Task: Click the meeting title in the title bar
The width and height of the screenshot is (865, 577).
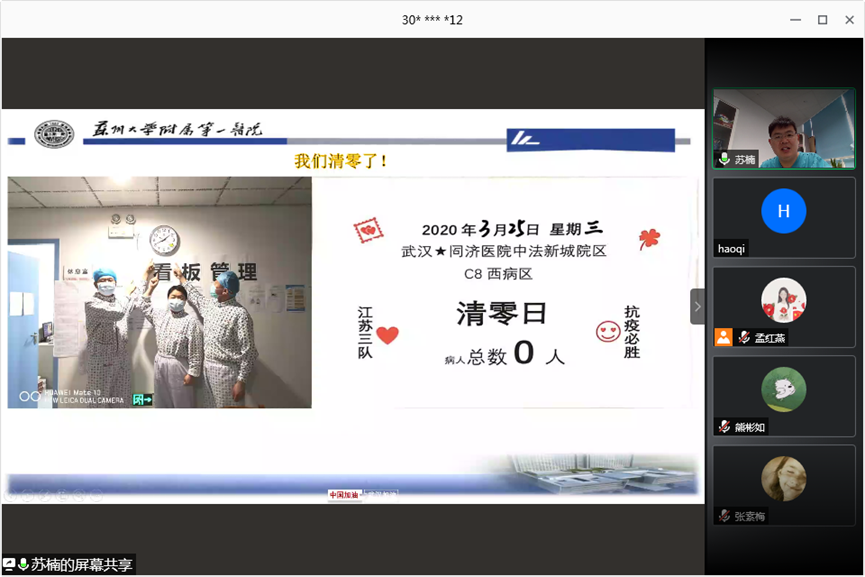Action: click(x=432, y=20)
